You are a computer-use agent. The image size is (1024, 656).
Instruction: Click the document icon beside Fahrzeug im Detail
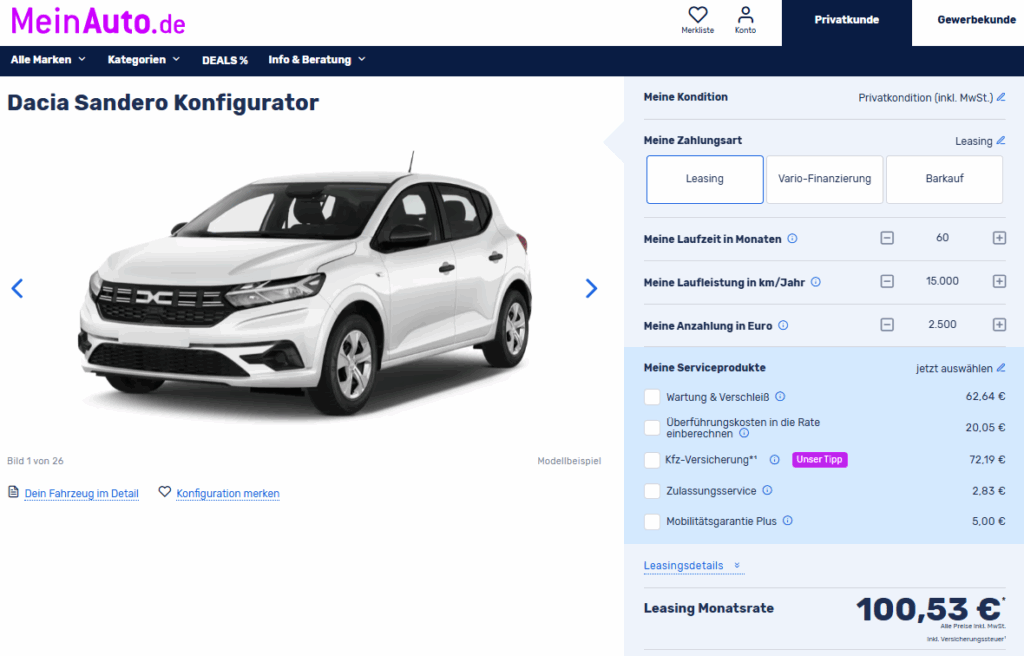[13, 491]
